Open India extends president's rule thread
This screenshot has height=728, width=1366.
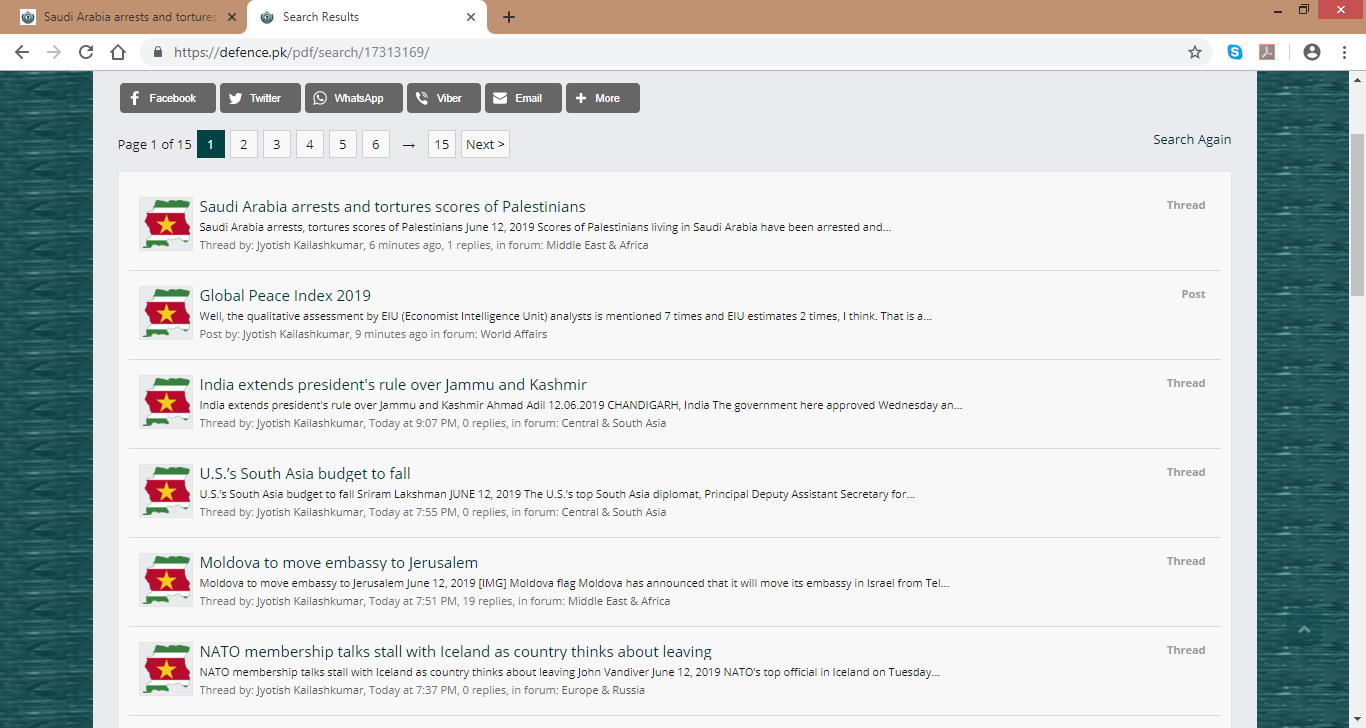tap(393, 385)
